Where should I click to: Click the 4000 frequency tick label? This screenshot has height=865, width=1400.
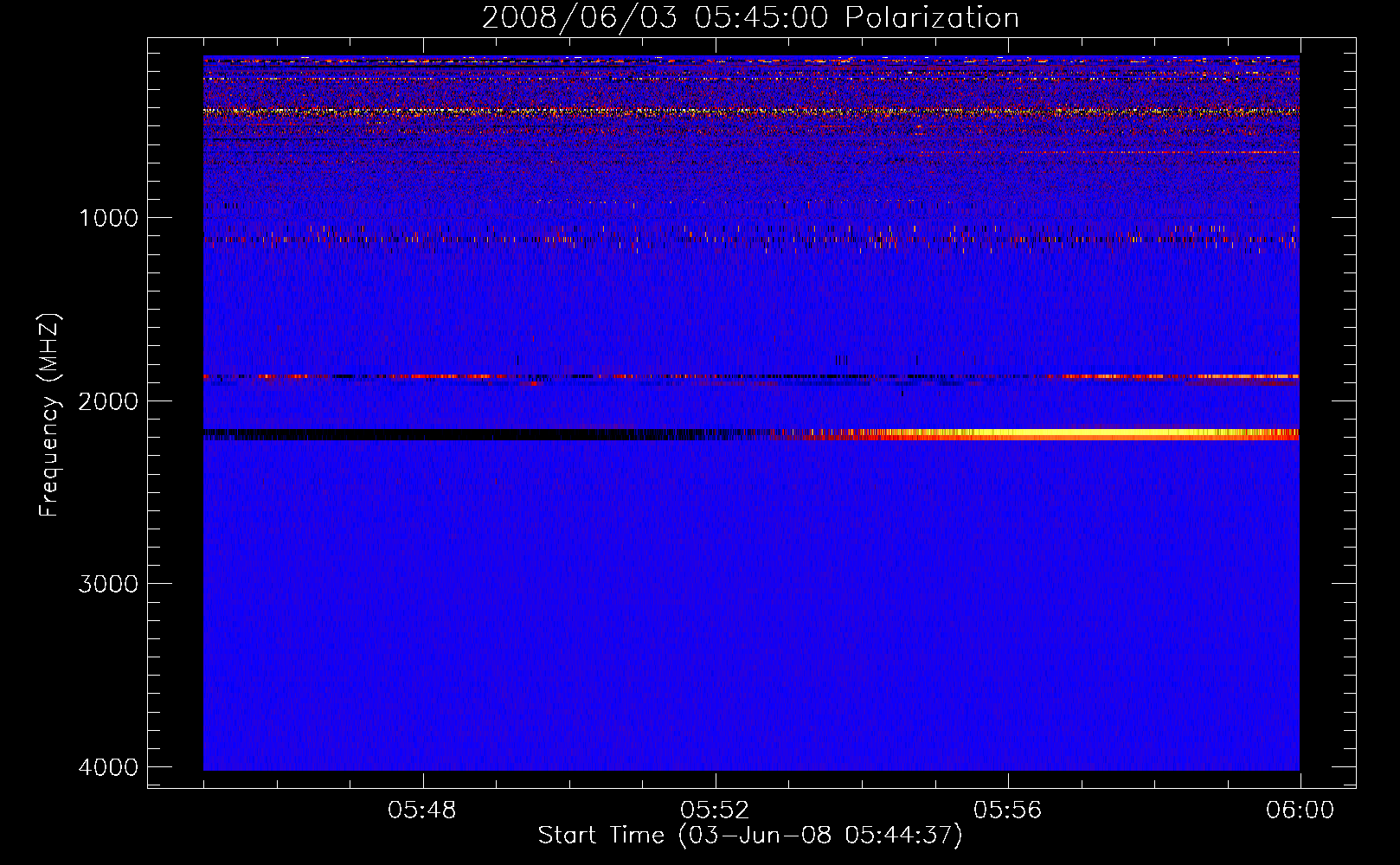tap(108, 767)
